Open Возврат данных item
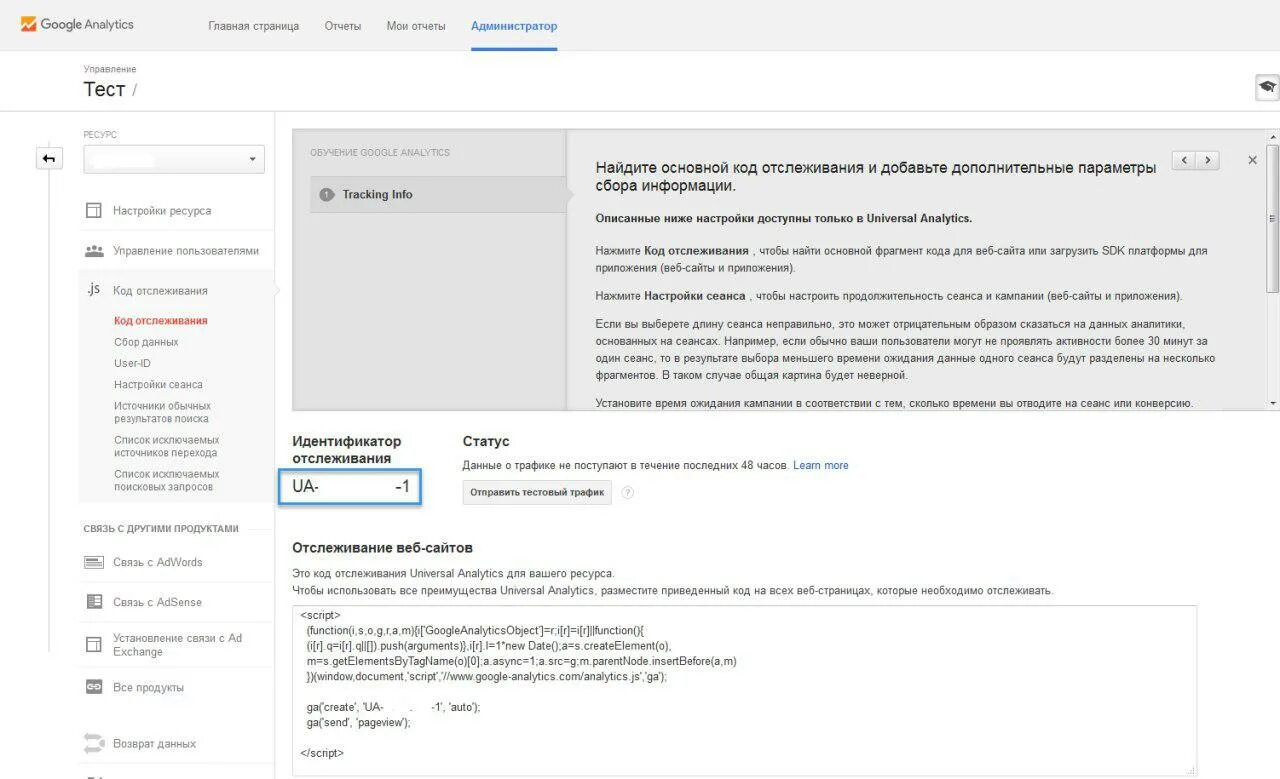Image resolution: width=1280 pixels, height=779 pixels. click(154, 744)
